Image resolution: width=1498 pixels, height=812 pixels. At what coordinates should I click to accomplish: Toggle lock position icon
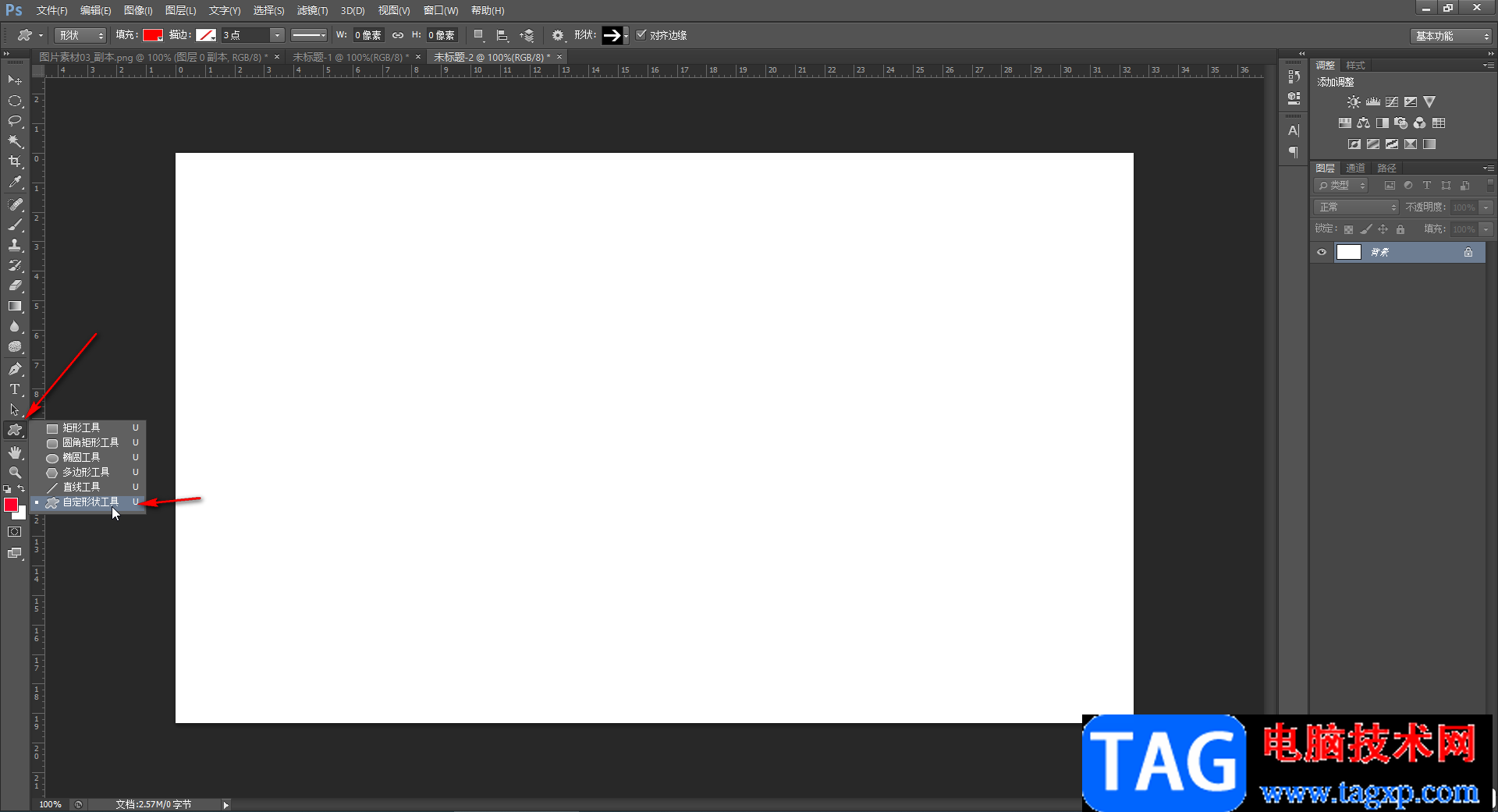pyautogui.click(x=1383, y=229)
